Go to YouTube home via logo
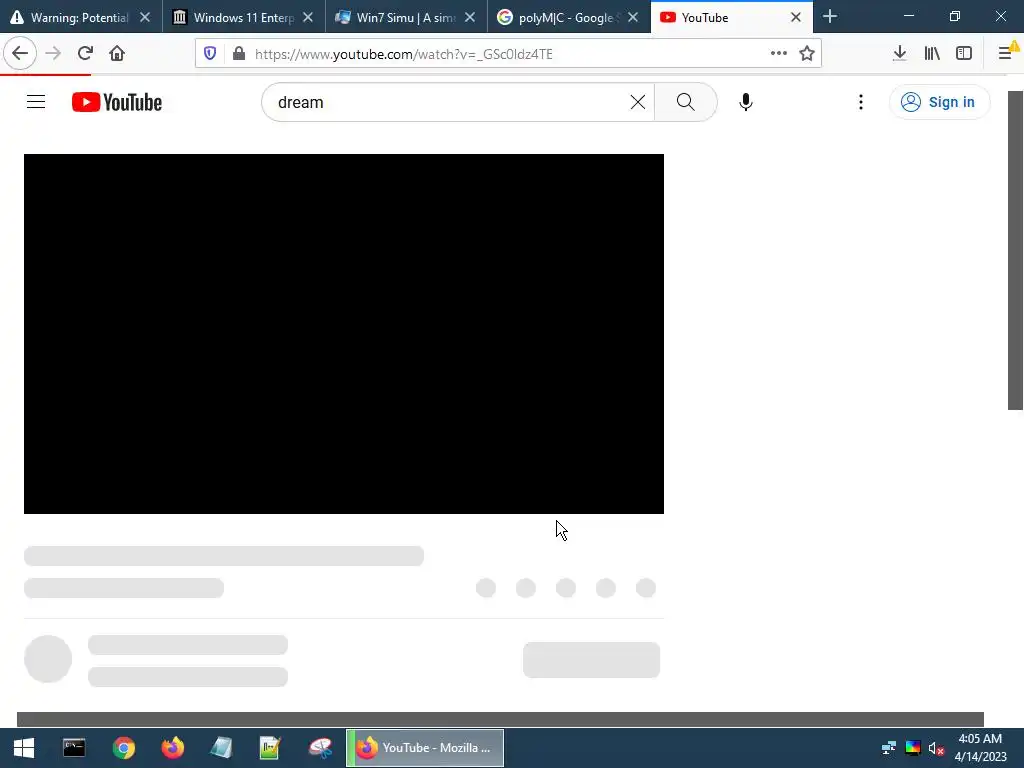This screenshot has height=768, width=1024. [x=117, y=102]
